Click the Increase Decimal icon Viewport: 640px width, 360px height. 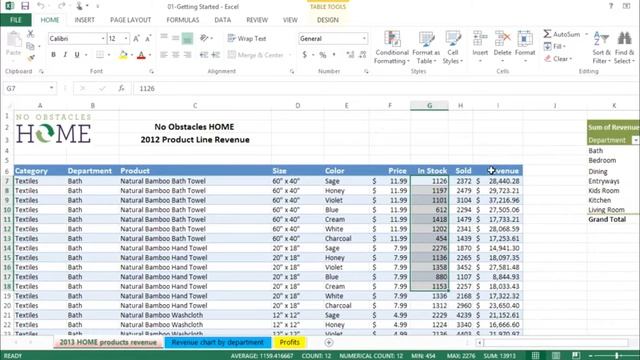pos(350,55)
